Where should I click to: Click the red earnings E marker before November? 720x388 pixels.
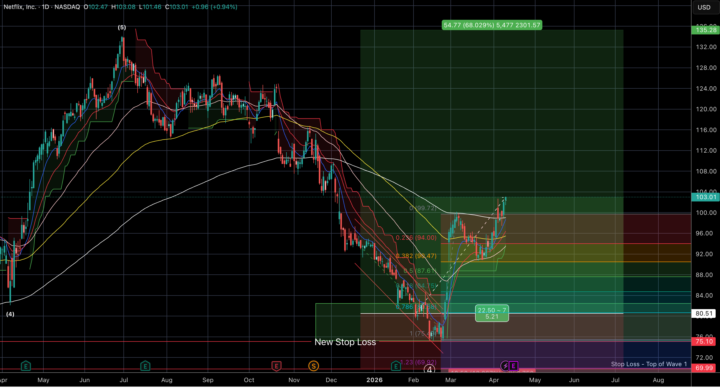coord(276,366)
